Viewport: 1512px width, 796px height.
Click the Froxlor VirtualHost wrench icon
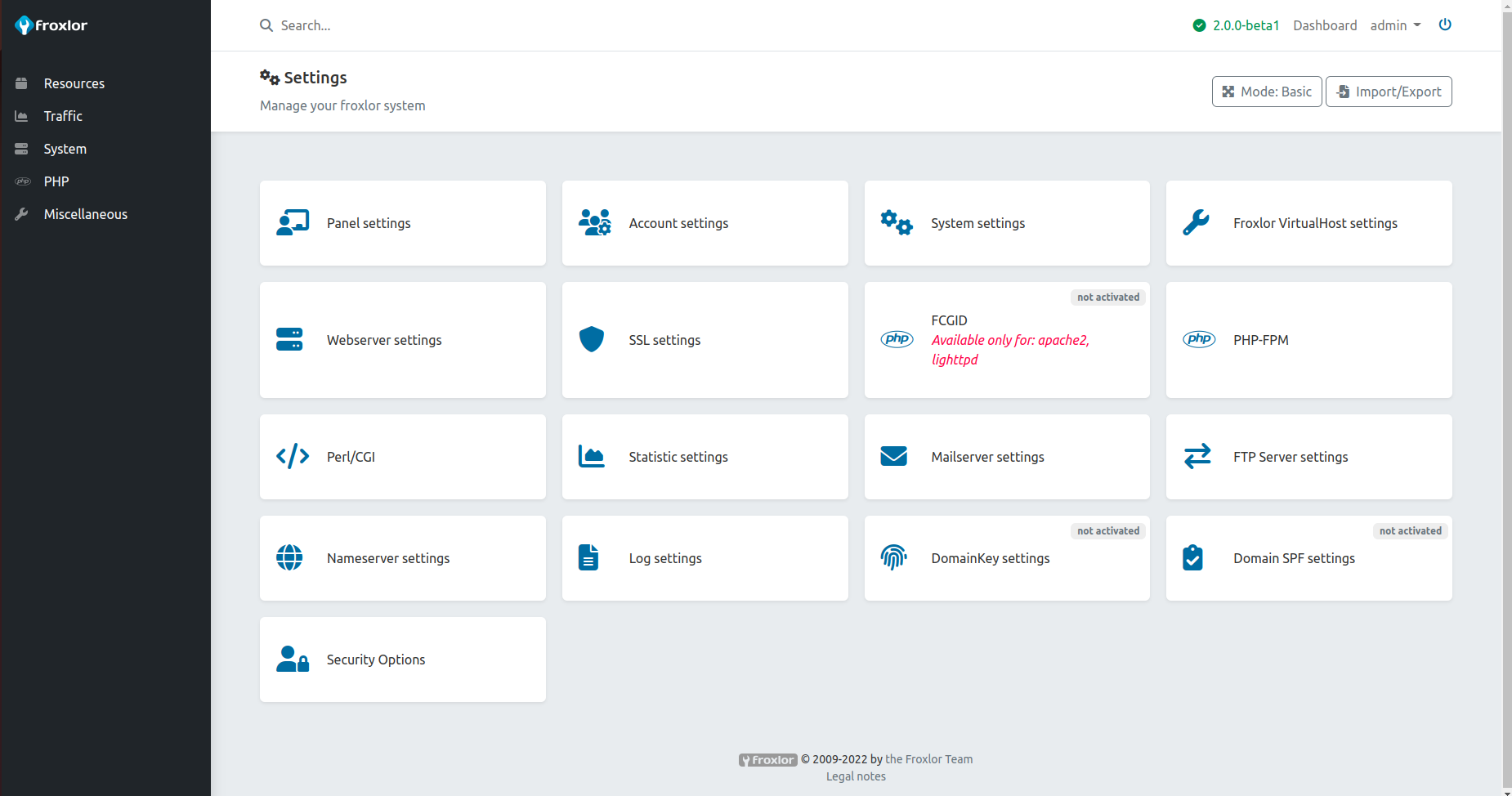point(1196,222)
